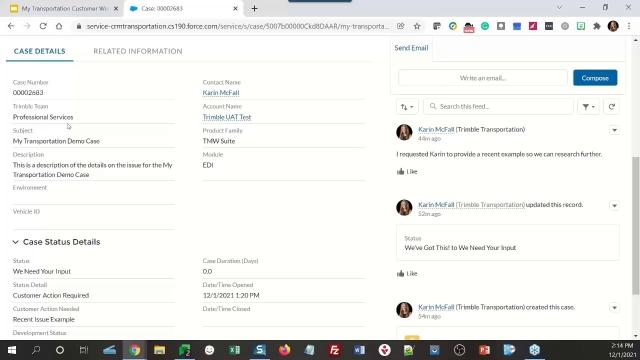
Task: Collapse the Case Status Details section
Action: 16,242
